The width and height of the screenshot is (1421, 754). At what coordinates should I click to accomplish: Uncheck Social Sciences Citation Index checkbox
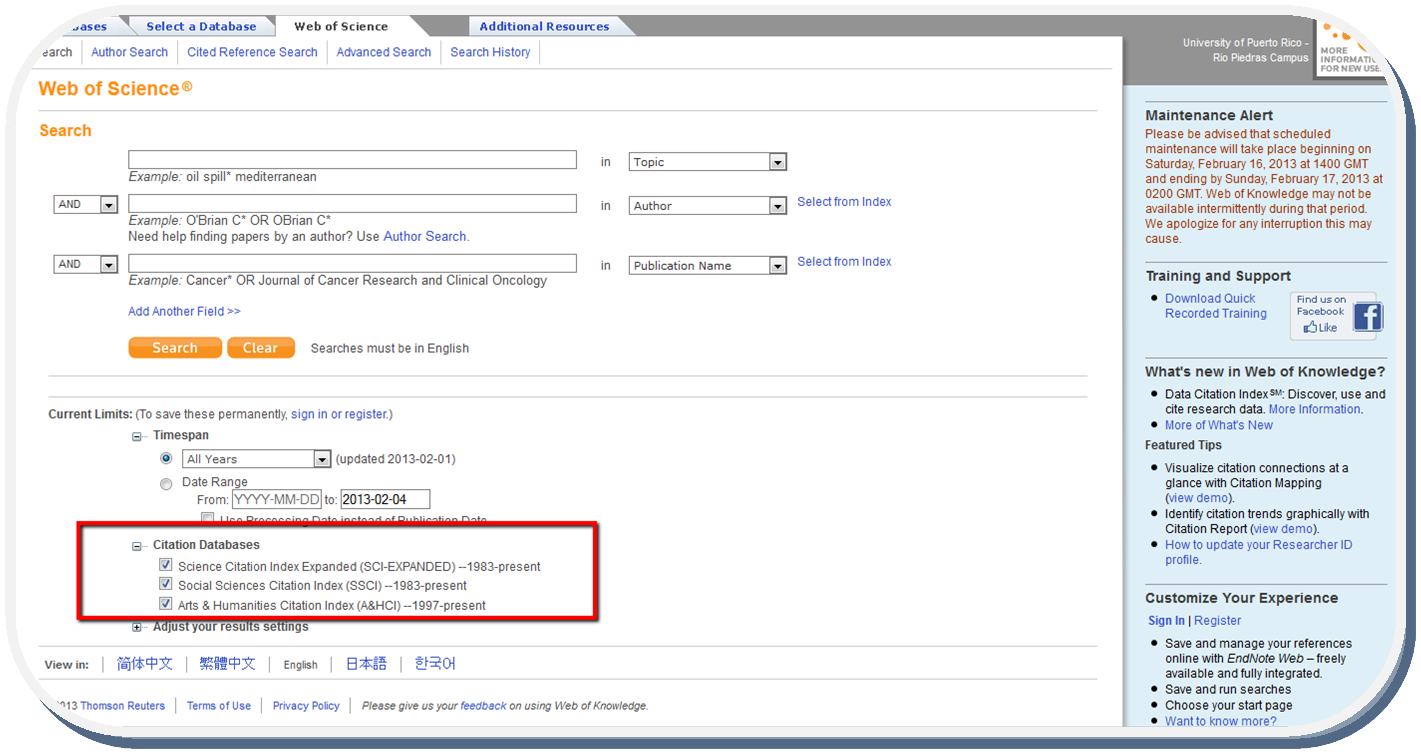166,585
